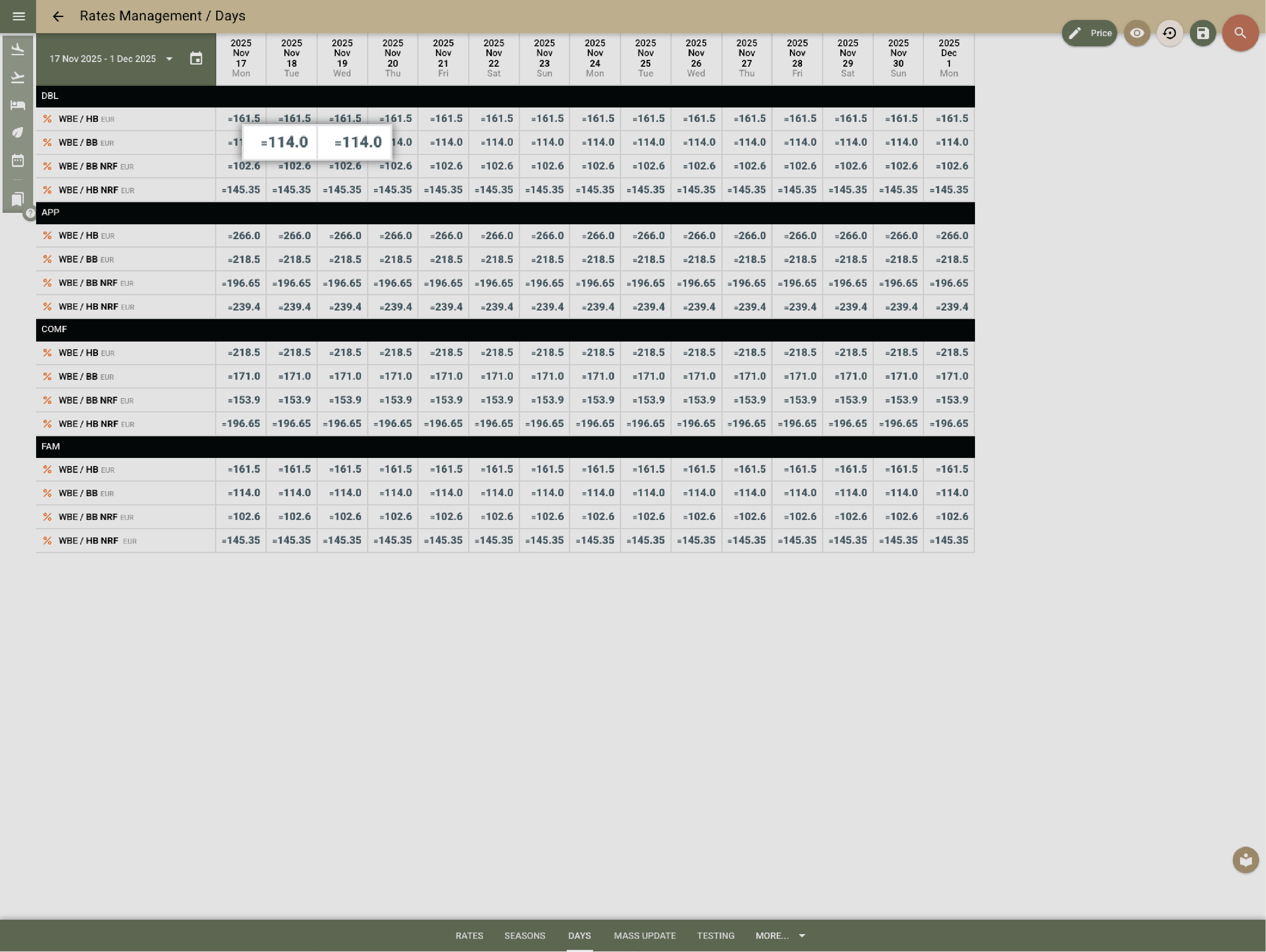Switch to the MASS UPDATE tab
1266x952 pixels.
point(644,935)
